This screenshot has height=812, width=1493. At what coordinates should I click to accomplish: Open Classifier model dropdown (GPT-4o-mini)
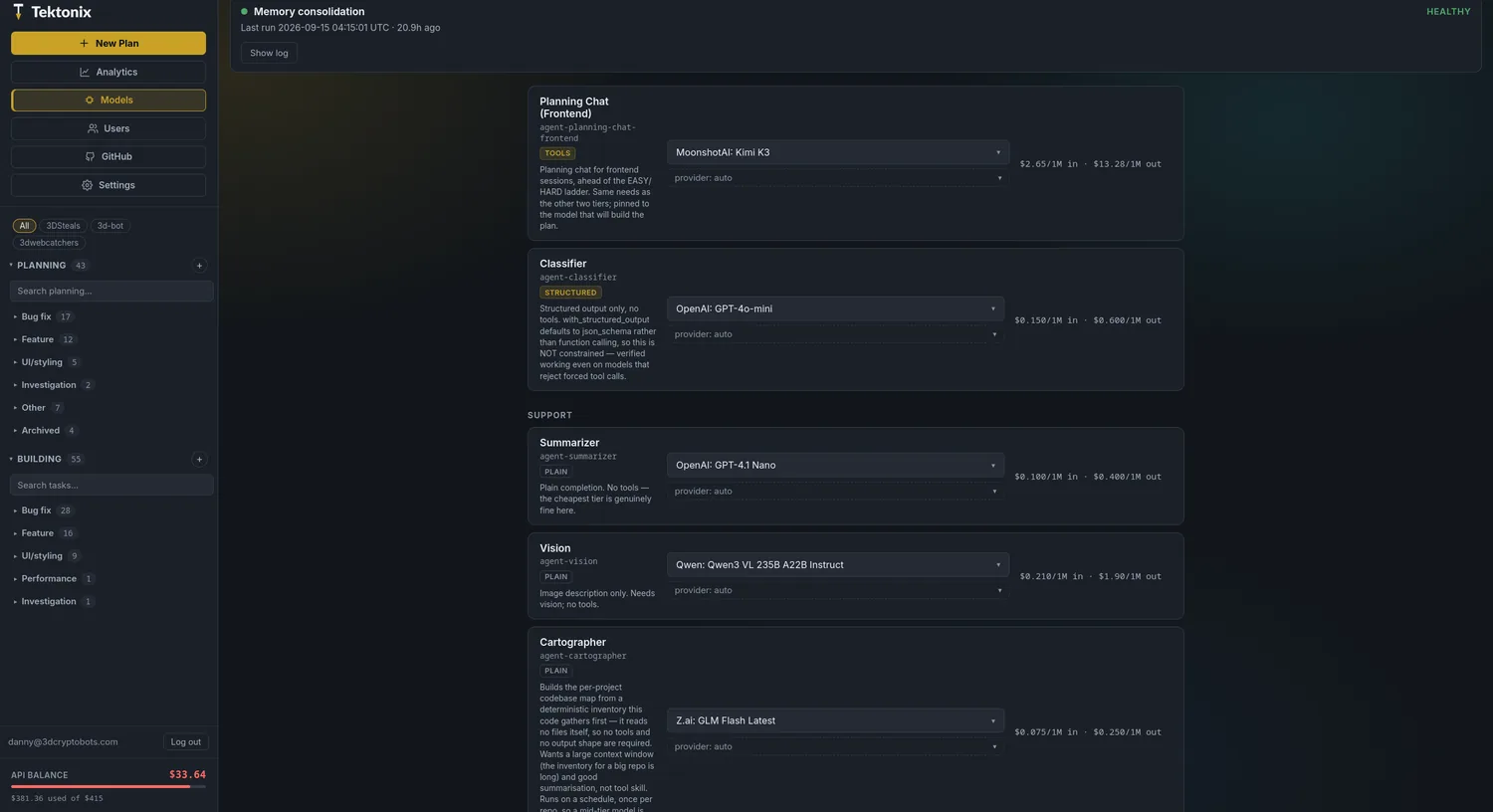835,309
